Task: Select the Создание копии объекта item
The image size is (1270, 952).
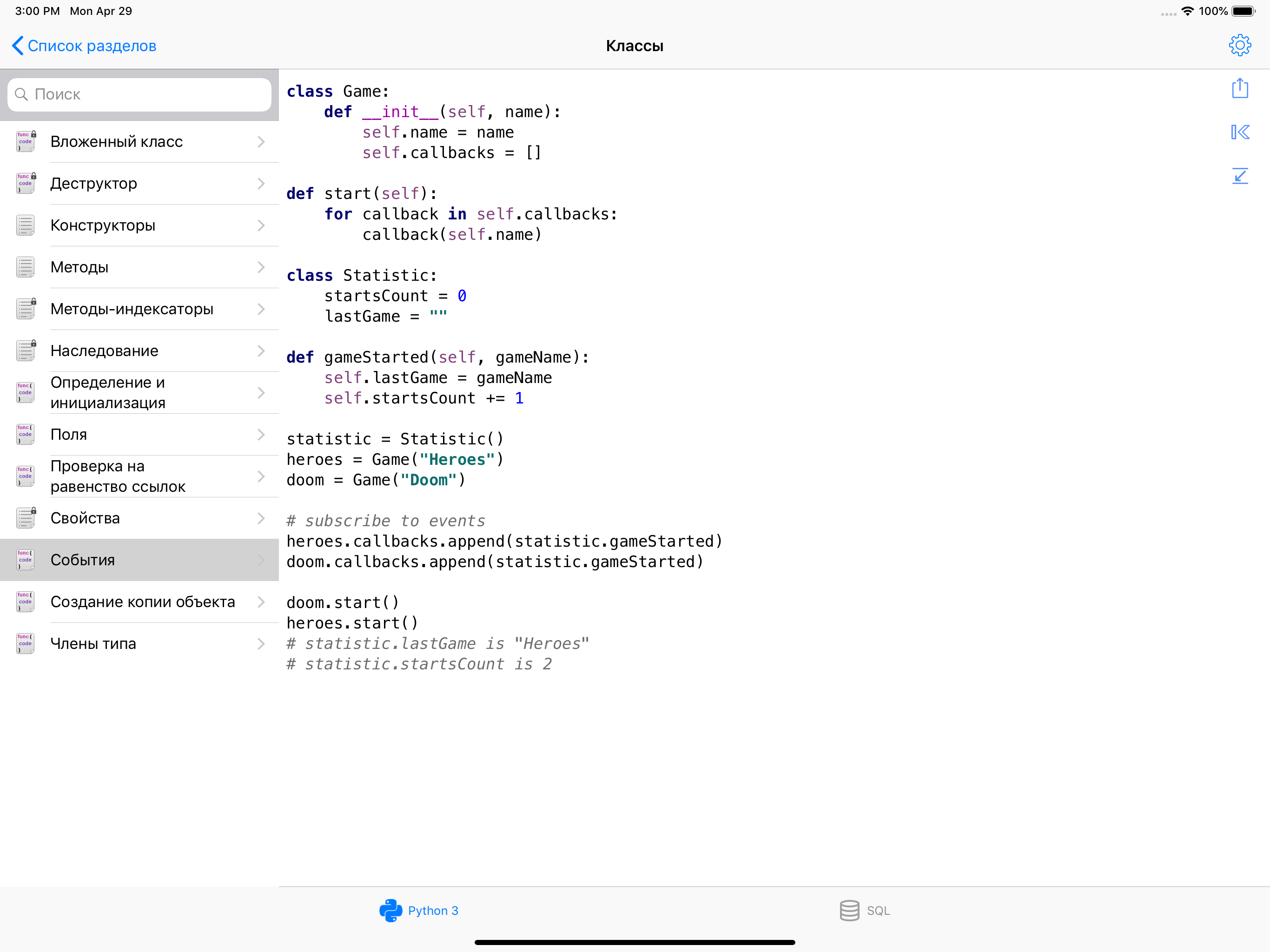Action: tap(142, 602)
